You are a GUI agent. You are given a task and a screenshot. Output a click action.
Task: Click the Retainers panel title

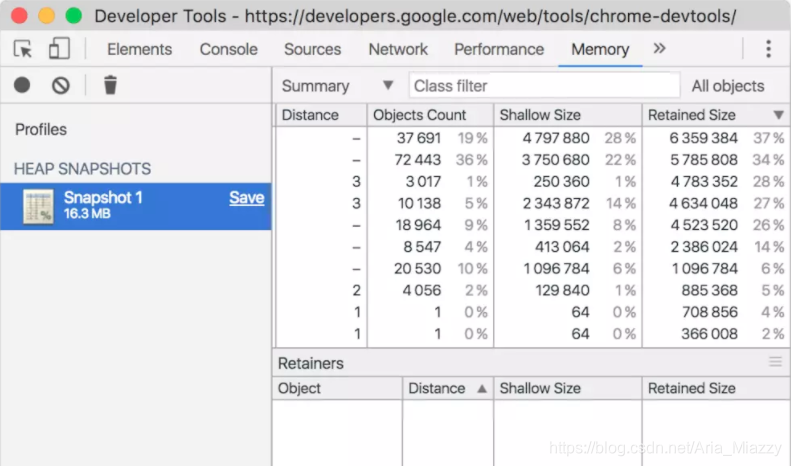311,363
